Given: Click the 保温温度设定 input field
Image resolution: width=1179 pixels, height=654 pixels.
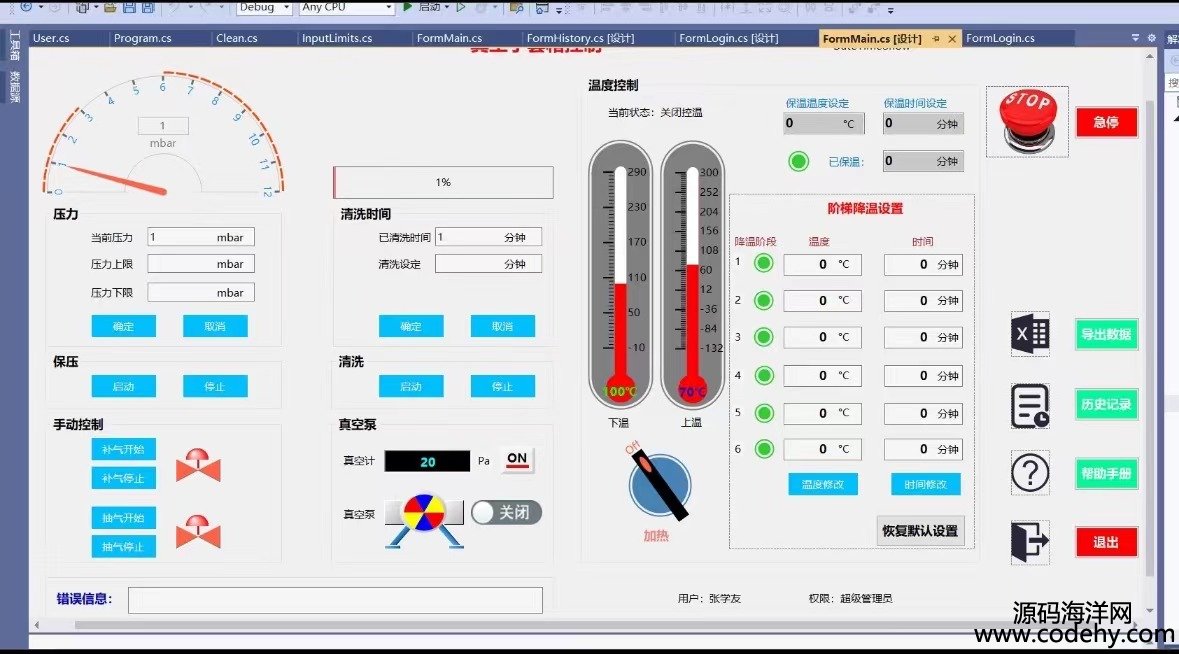Looking at the screenshot, I should (x=824, y=123).
